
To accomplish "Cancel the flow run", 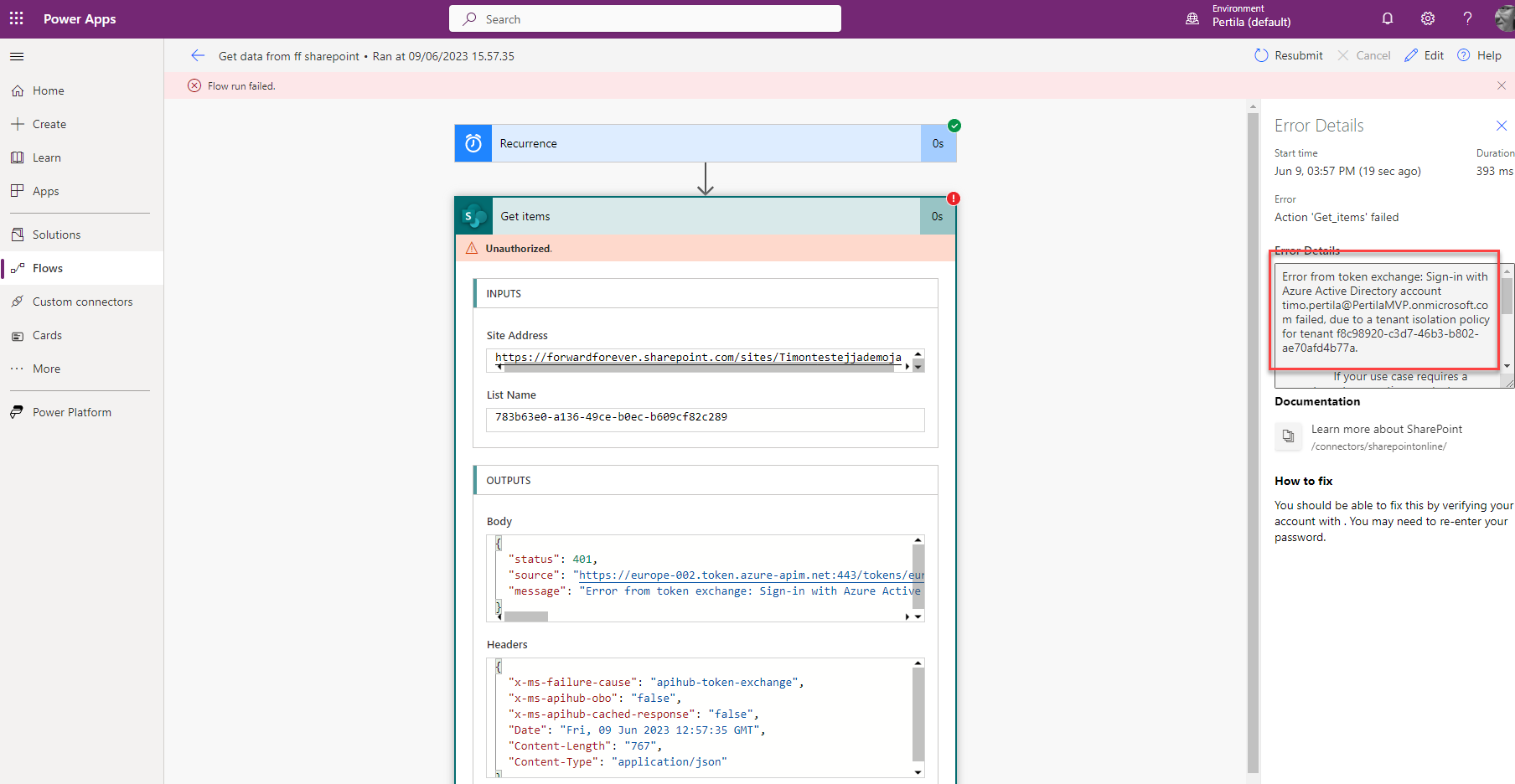I will tap(1363, 55).
